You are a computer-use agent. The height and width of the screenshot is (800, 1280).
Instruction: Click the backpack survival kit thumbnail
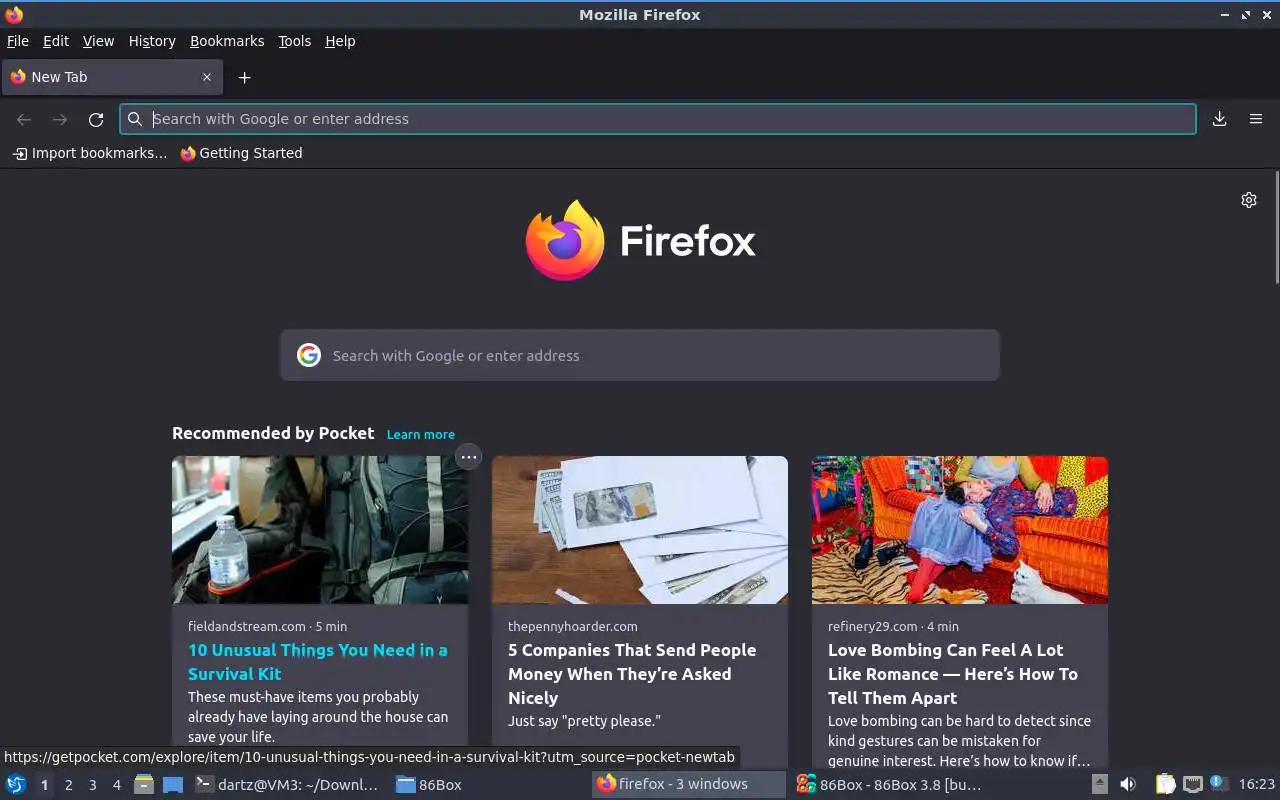click(320, 530)
